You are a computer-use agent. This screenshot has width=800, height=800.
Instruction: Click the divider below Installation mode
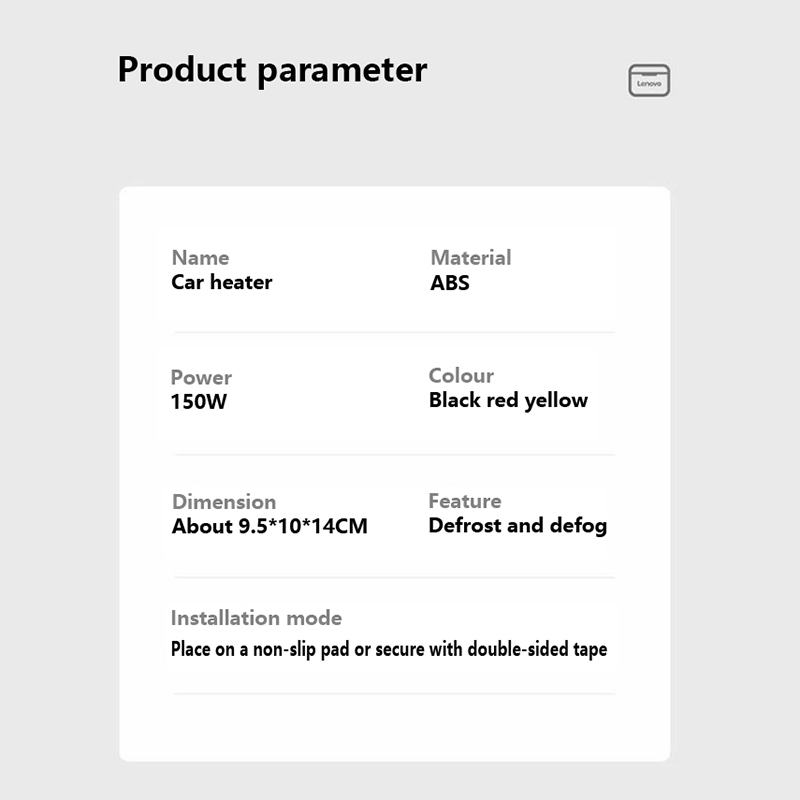[x=394, y=693]
